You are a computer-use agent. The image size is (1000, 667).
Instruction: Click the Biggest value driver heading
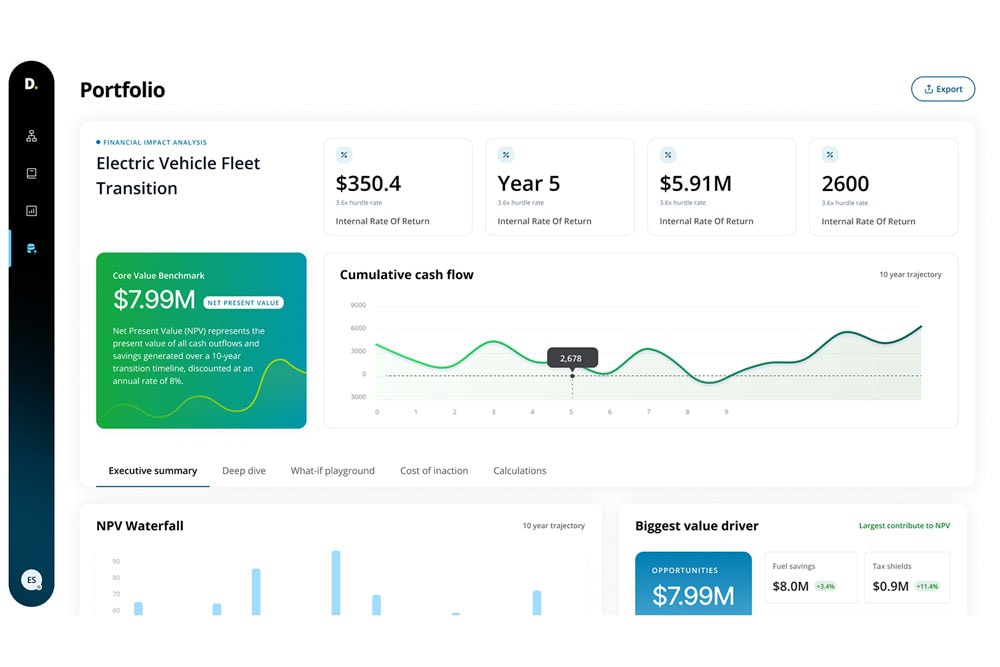(696, 526)
